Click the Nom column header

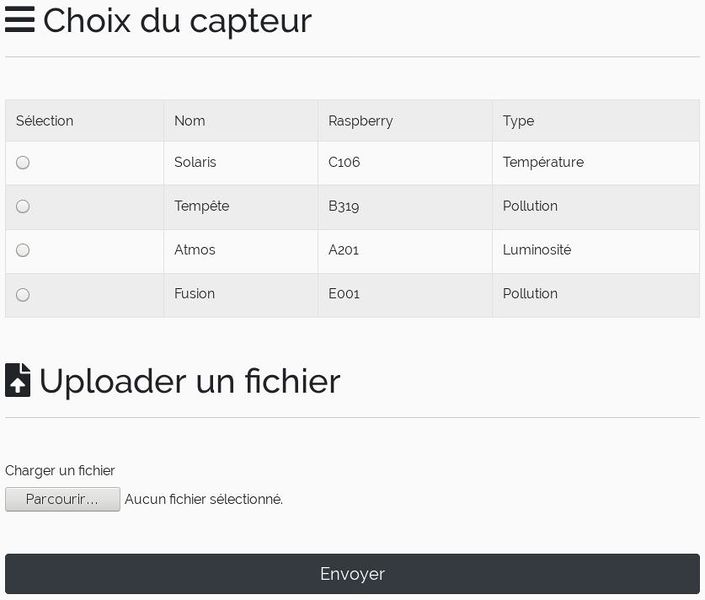click(189, 121)
